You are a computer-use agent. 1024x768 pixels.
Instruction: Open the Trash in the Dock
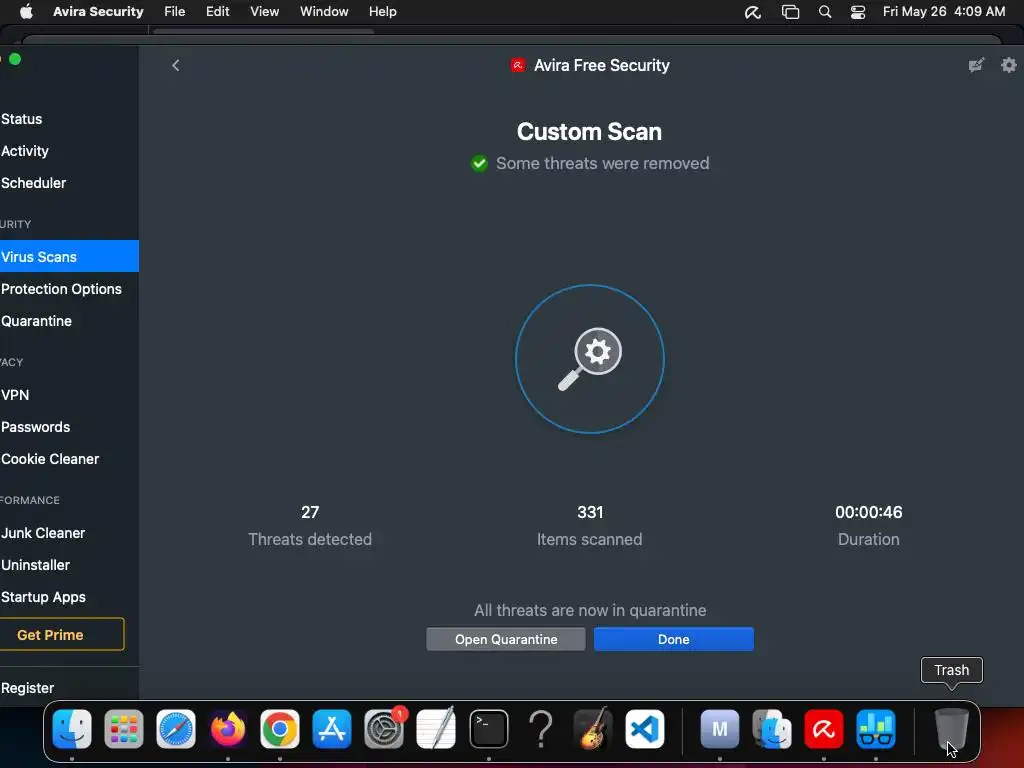[x=952, y=729]
